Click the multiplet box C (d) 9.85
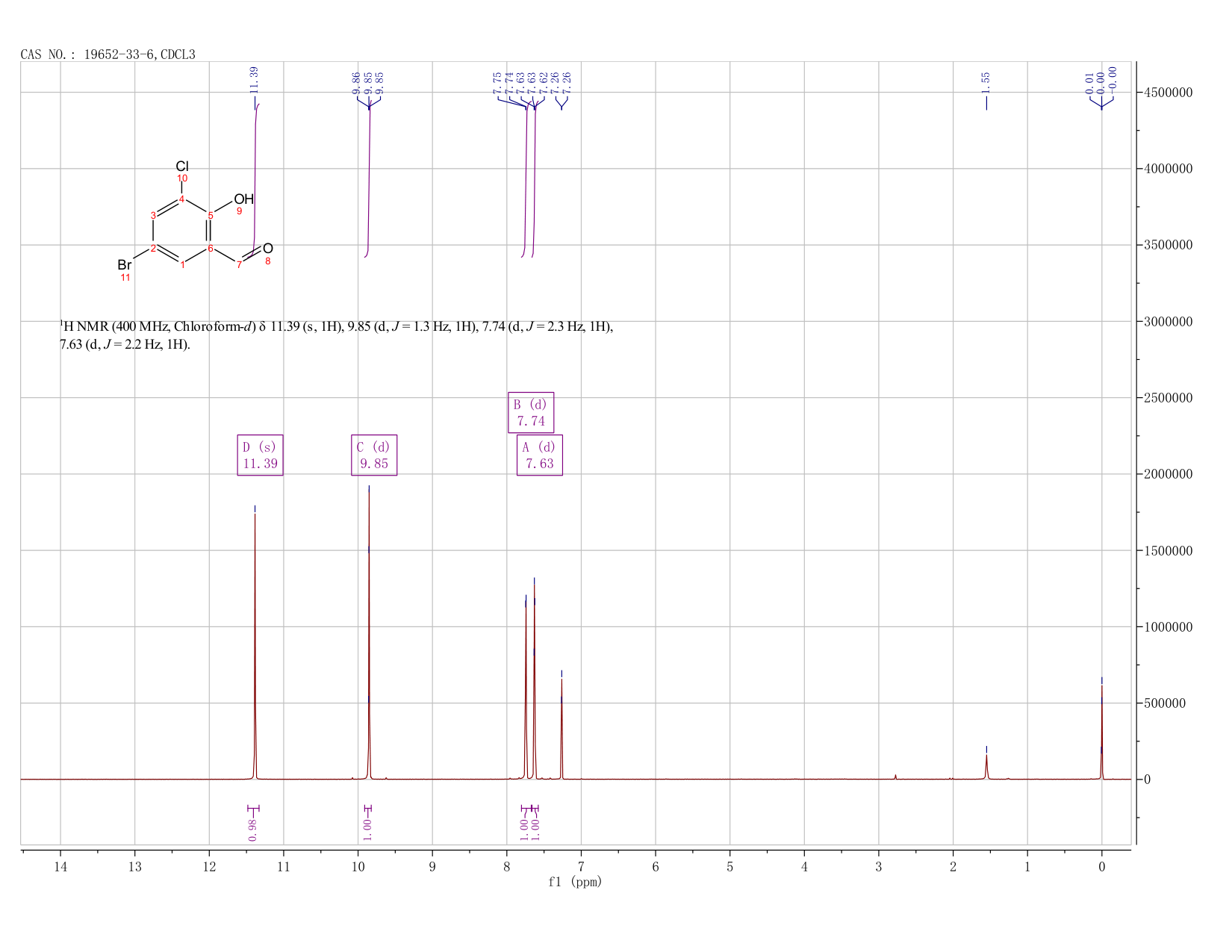This screenshot has height=952, width=1232. point(374,455)
